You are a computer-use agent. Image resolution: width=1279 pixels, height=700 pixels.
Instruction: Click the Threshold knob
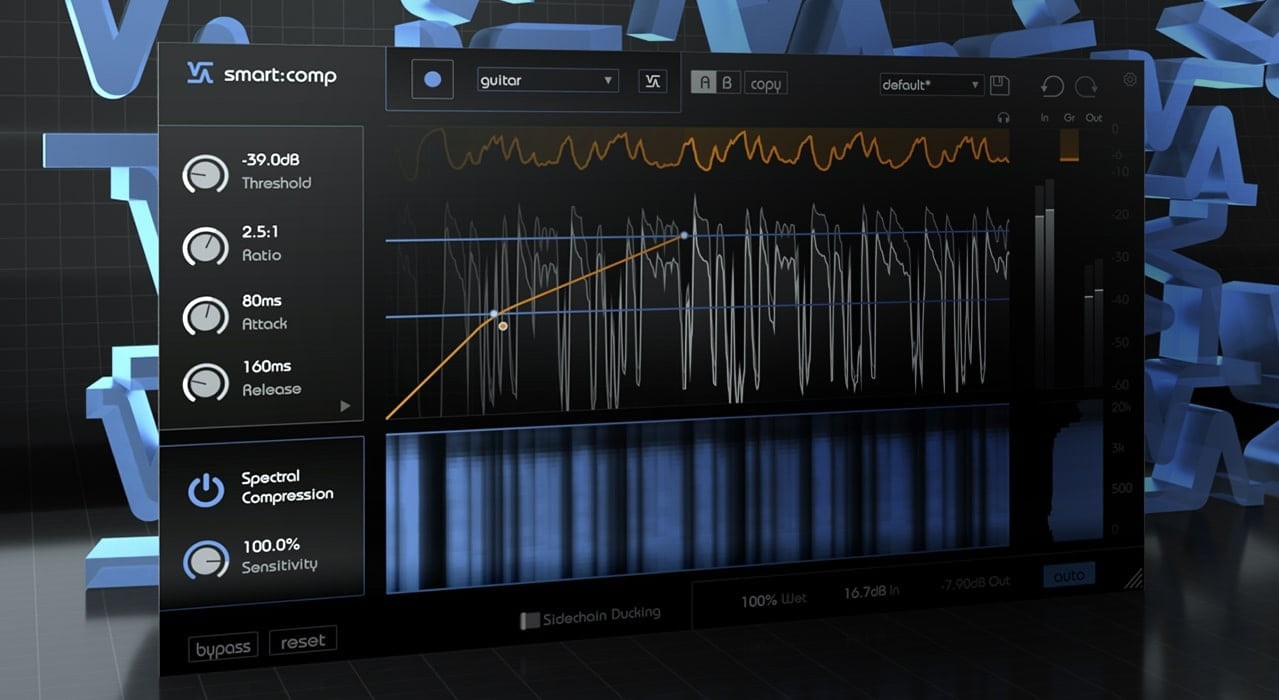coord(205,174)
